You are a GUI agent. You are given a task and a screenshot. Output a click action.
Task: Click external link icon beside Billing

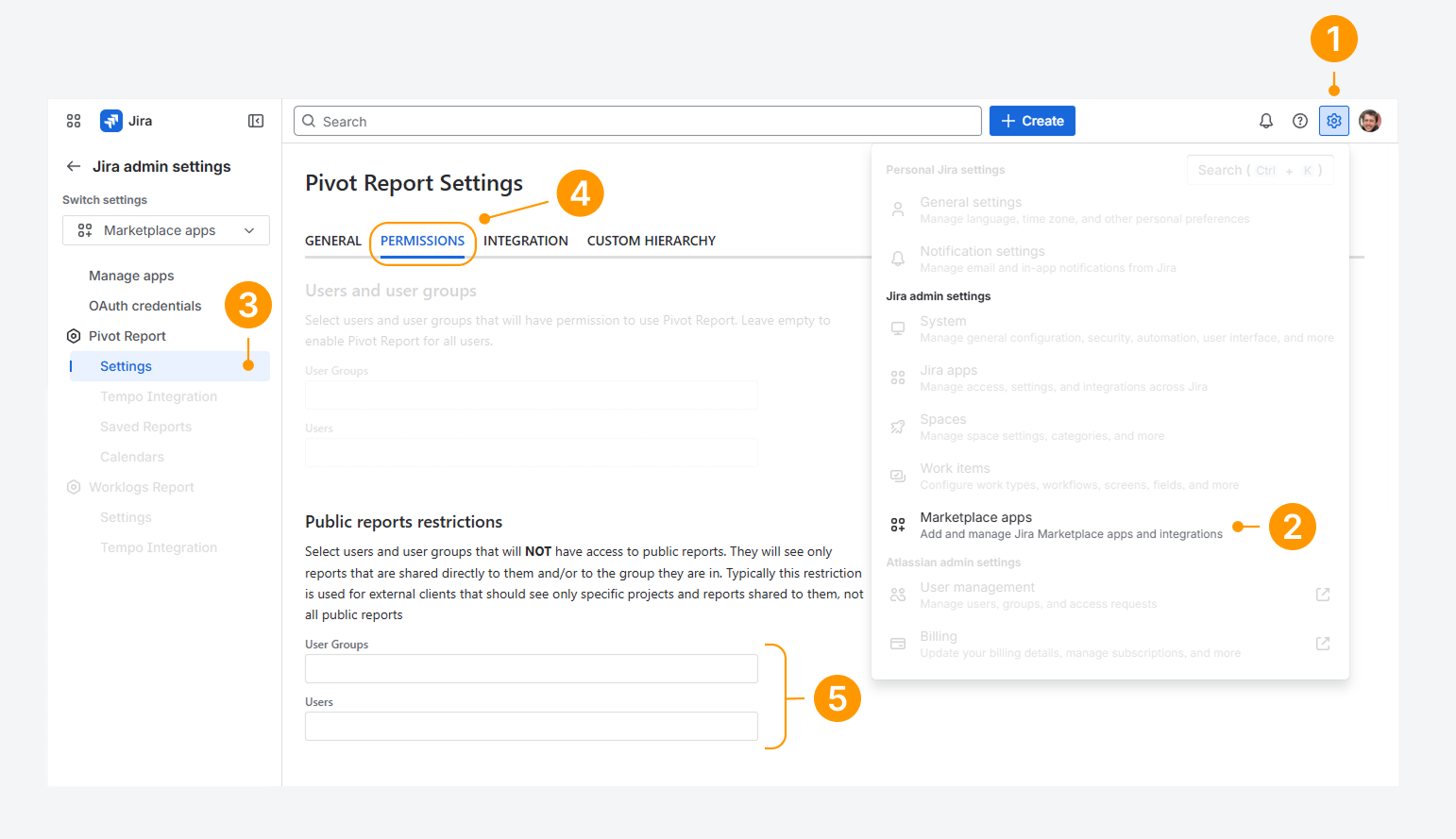[x=1323, y=644]
